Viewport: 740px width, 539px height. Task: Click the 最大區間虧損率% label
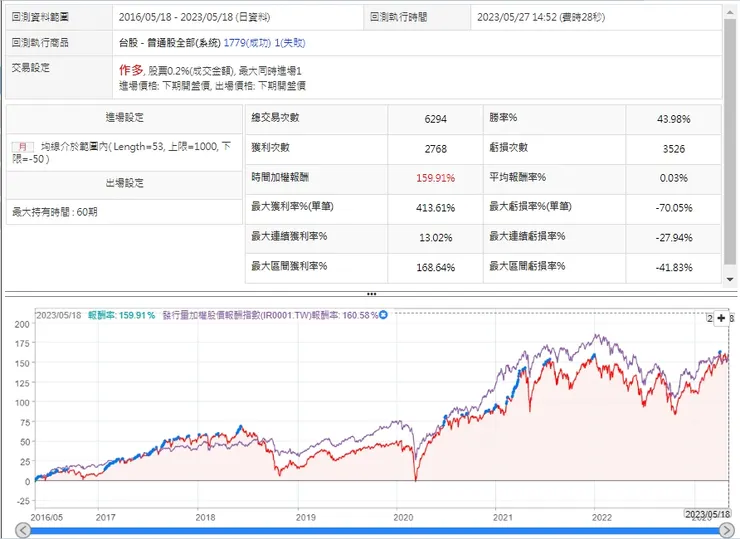point(527,266)
